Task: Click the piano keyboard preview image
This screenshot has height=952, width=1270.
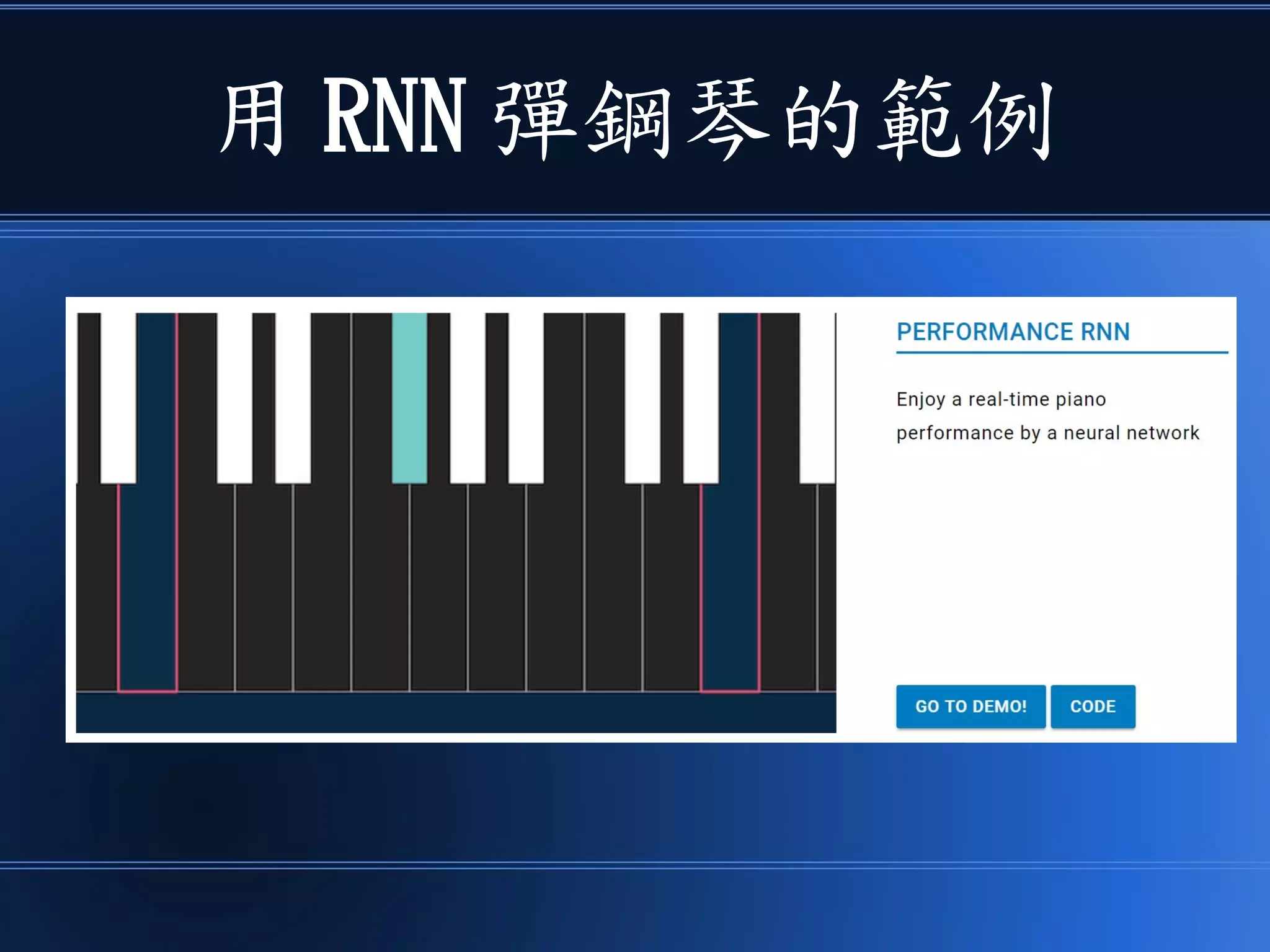Action: pyautogui.click(x=456, y=522)
